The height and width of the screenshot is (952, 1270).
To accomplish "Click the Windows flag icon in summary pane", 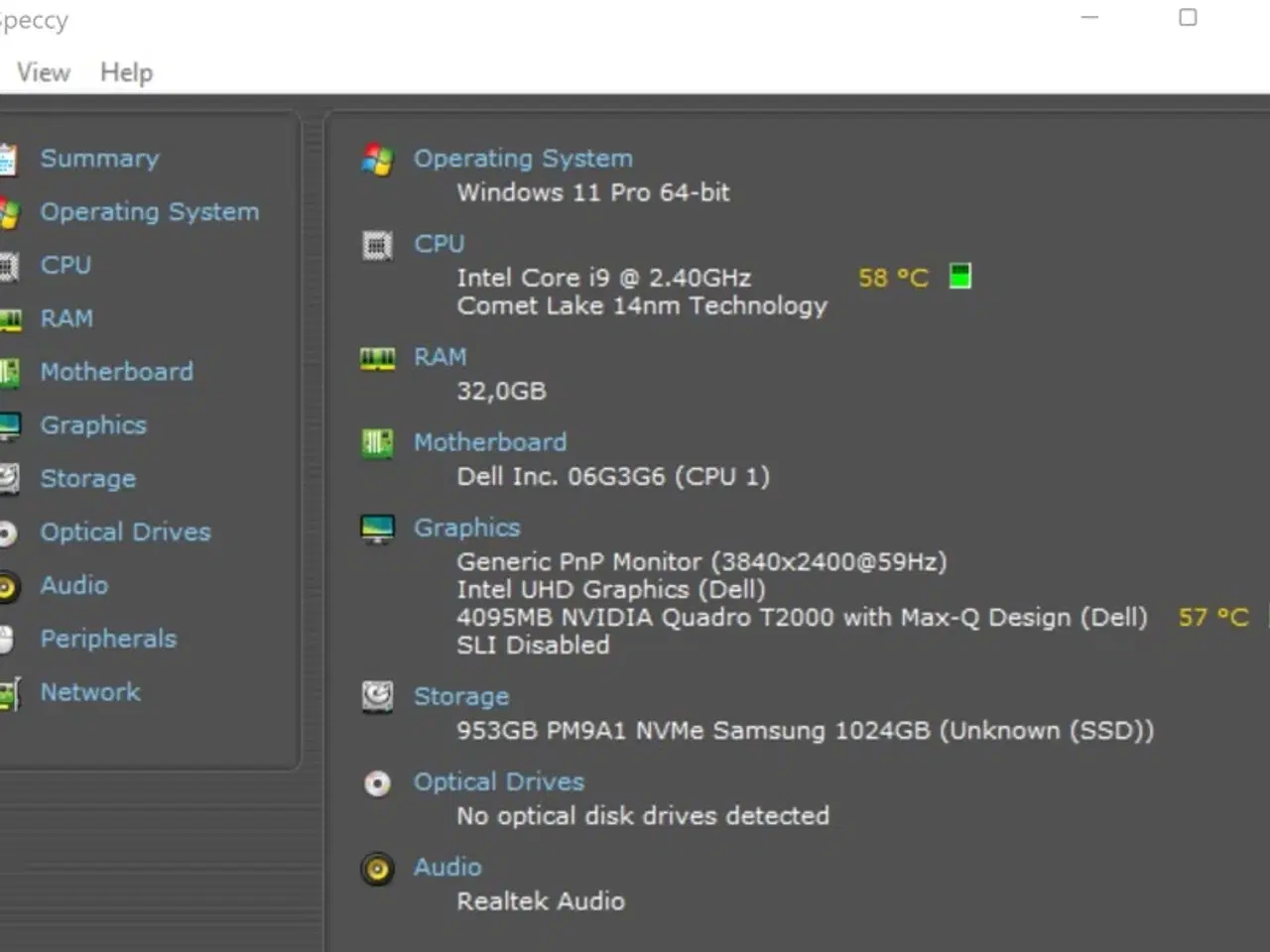I will [377, 160].
